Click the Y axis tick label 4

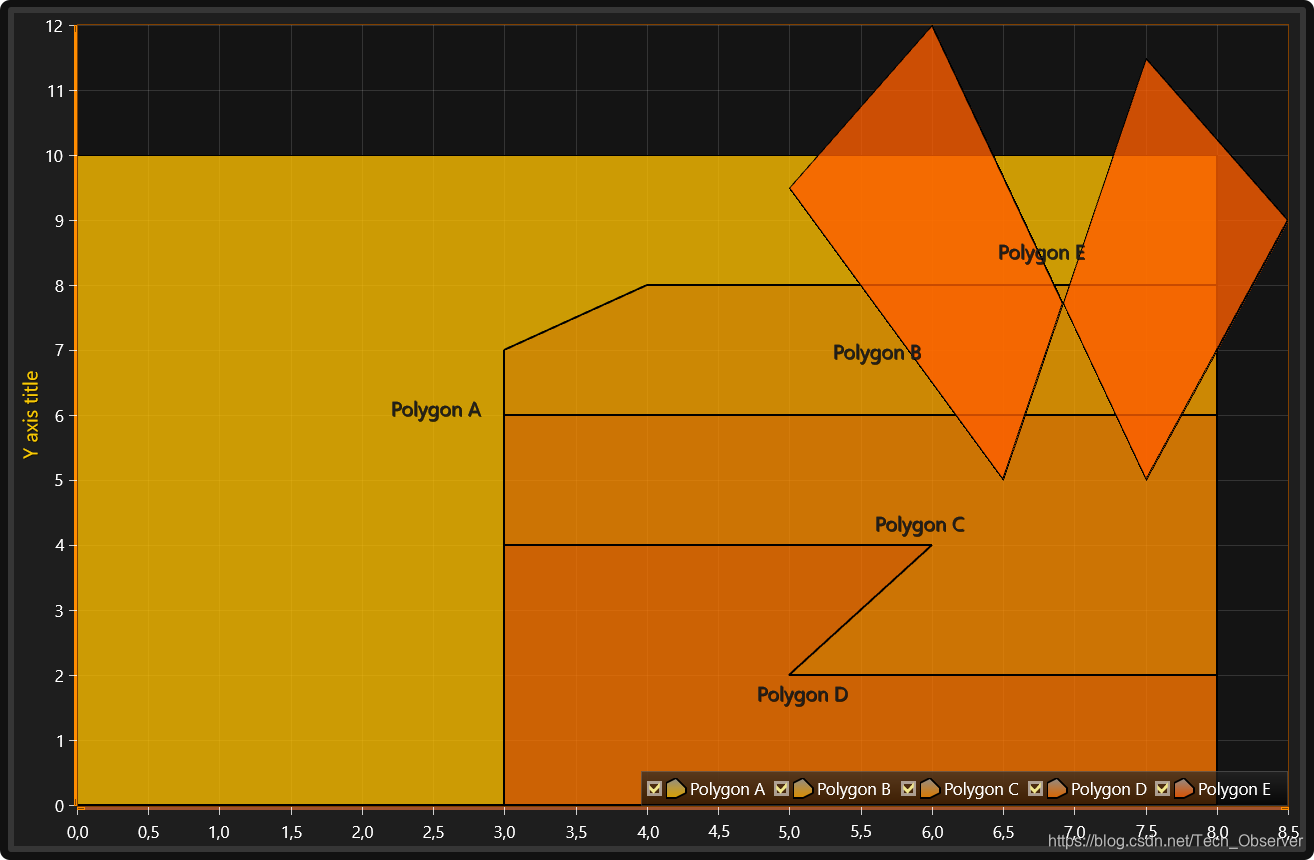coord(59,546)
